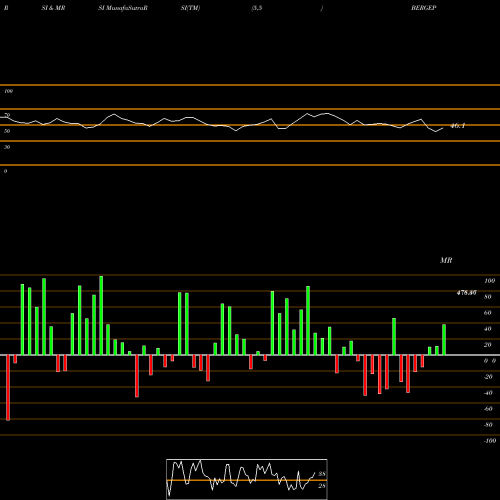Click the -100 label on MR axis
This screenshot has width=500, height=500.
tap(489, 441)
